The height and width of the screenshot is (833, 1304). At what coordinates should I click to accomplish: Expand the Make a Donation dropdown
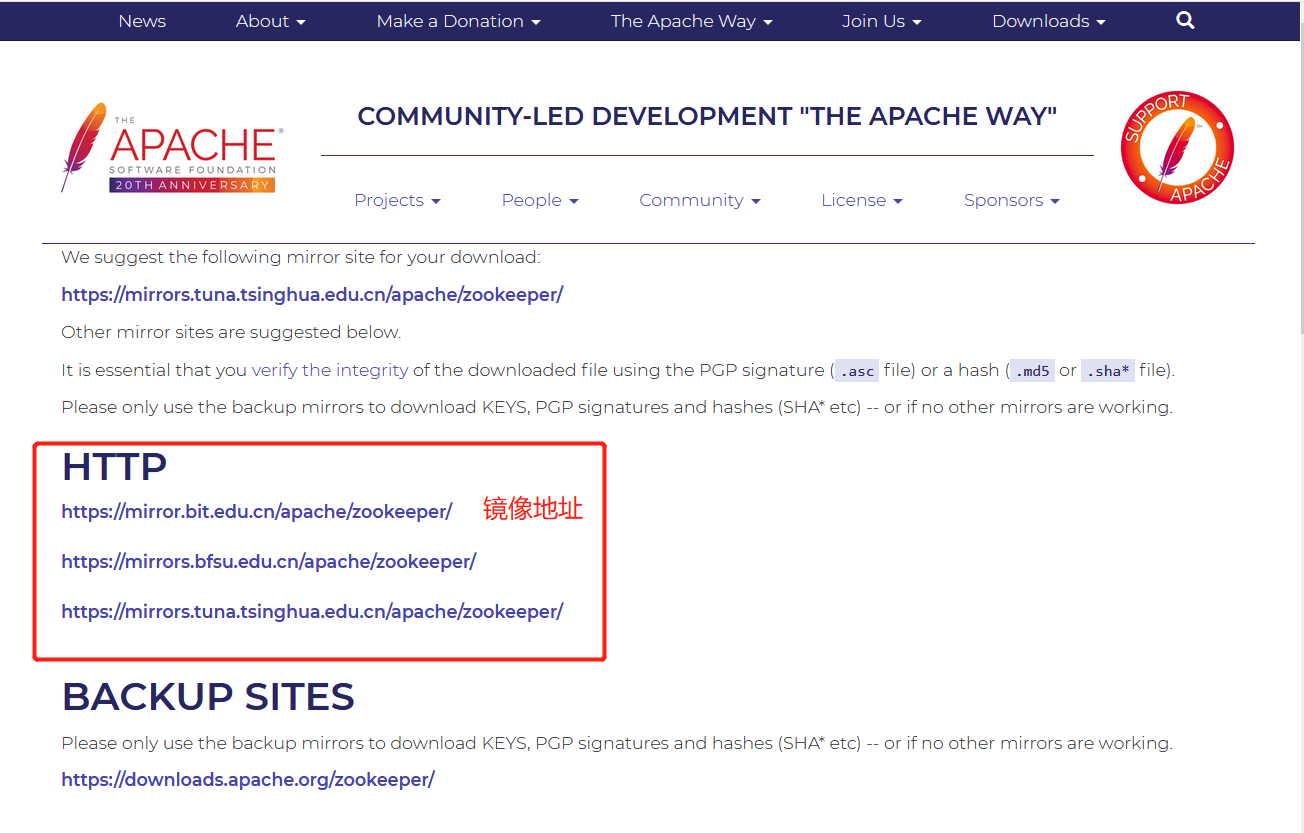point(459,21)
